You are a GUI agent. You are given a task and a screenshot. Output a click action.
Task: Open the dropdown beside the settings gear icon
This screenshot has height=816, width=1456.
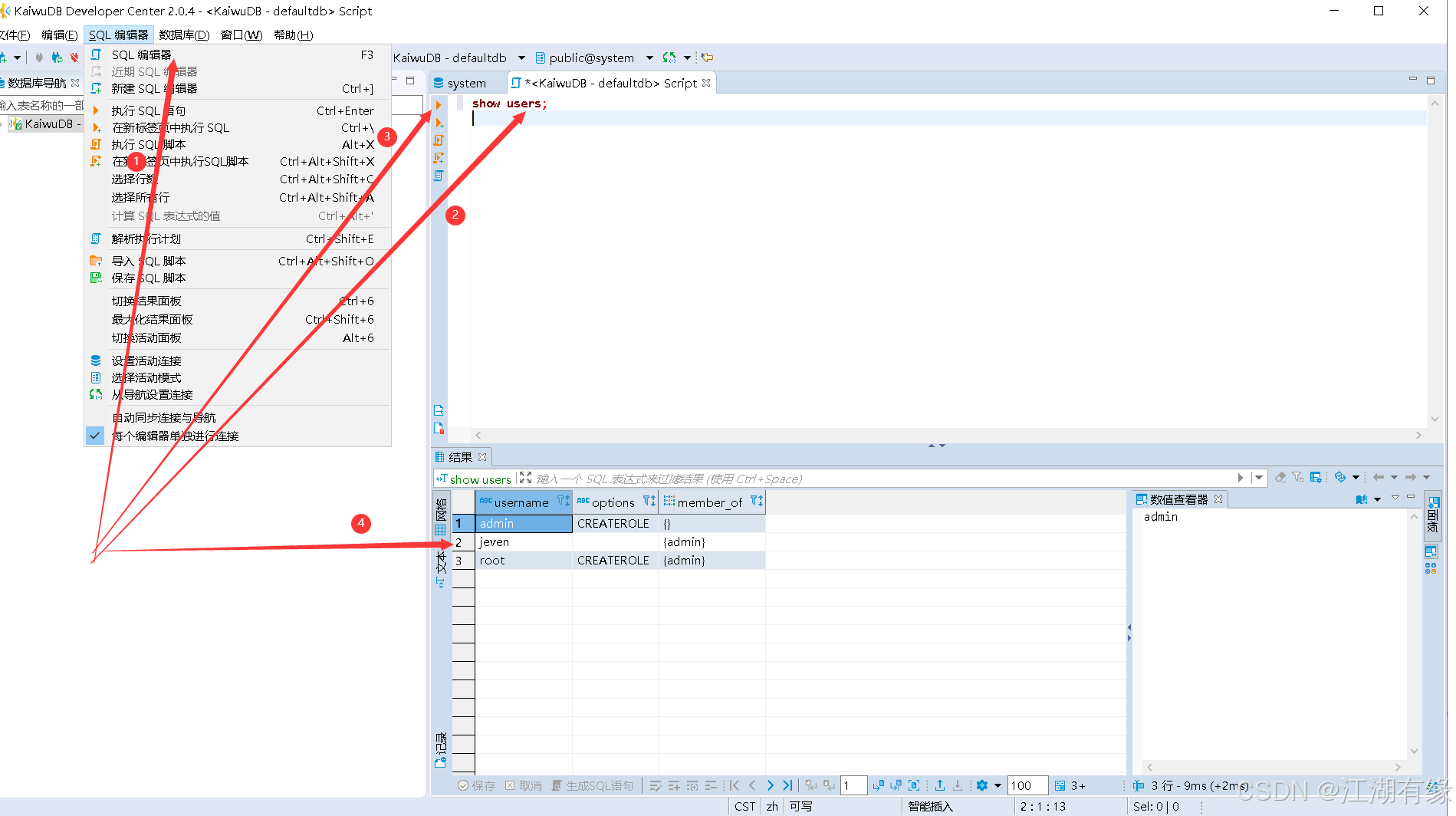click(998, 785)
